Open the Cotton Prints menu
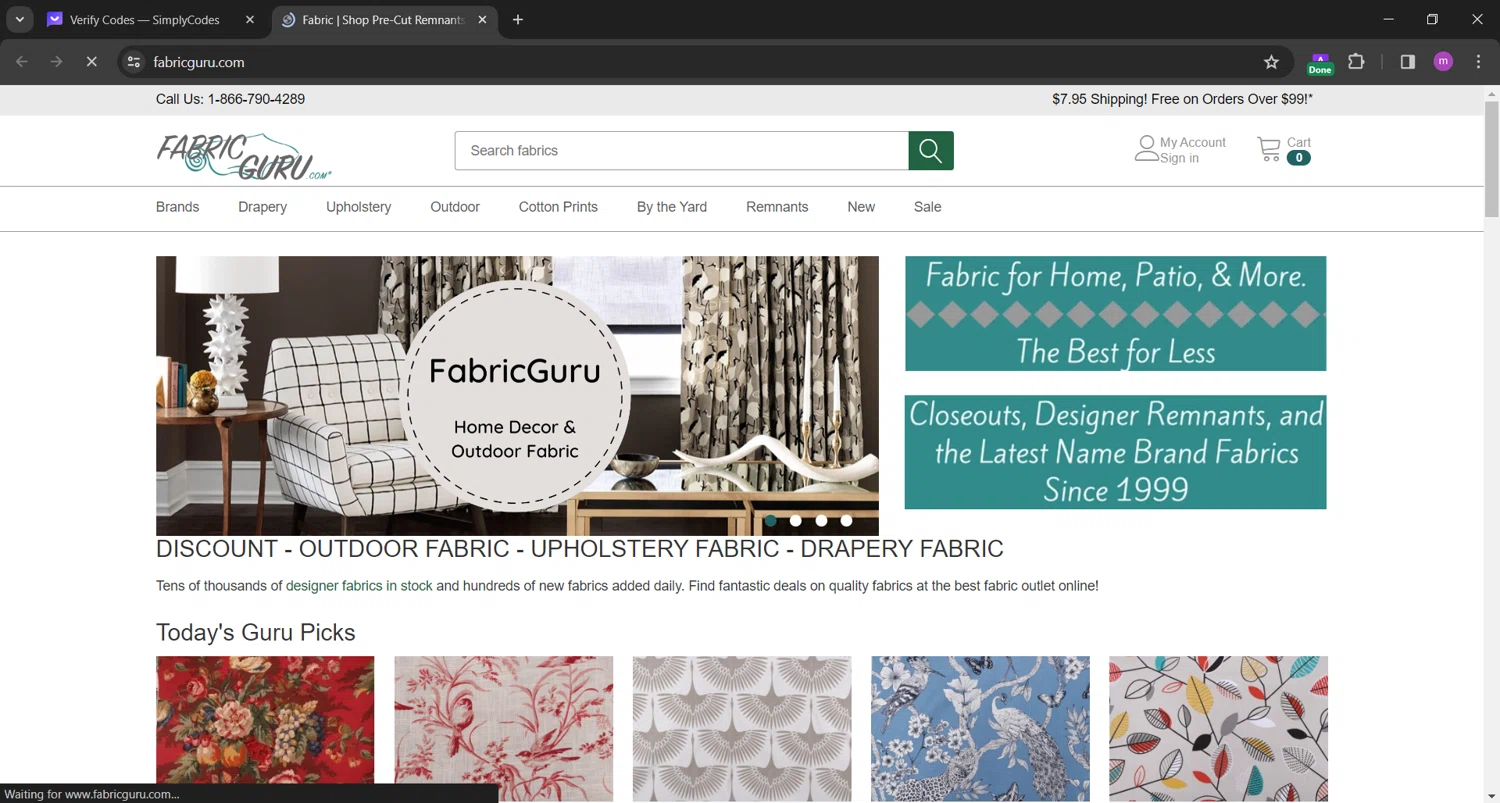This screenshot has width=1500, height=803. pos(558,207)
